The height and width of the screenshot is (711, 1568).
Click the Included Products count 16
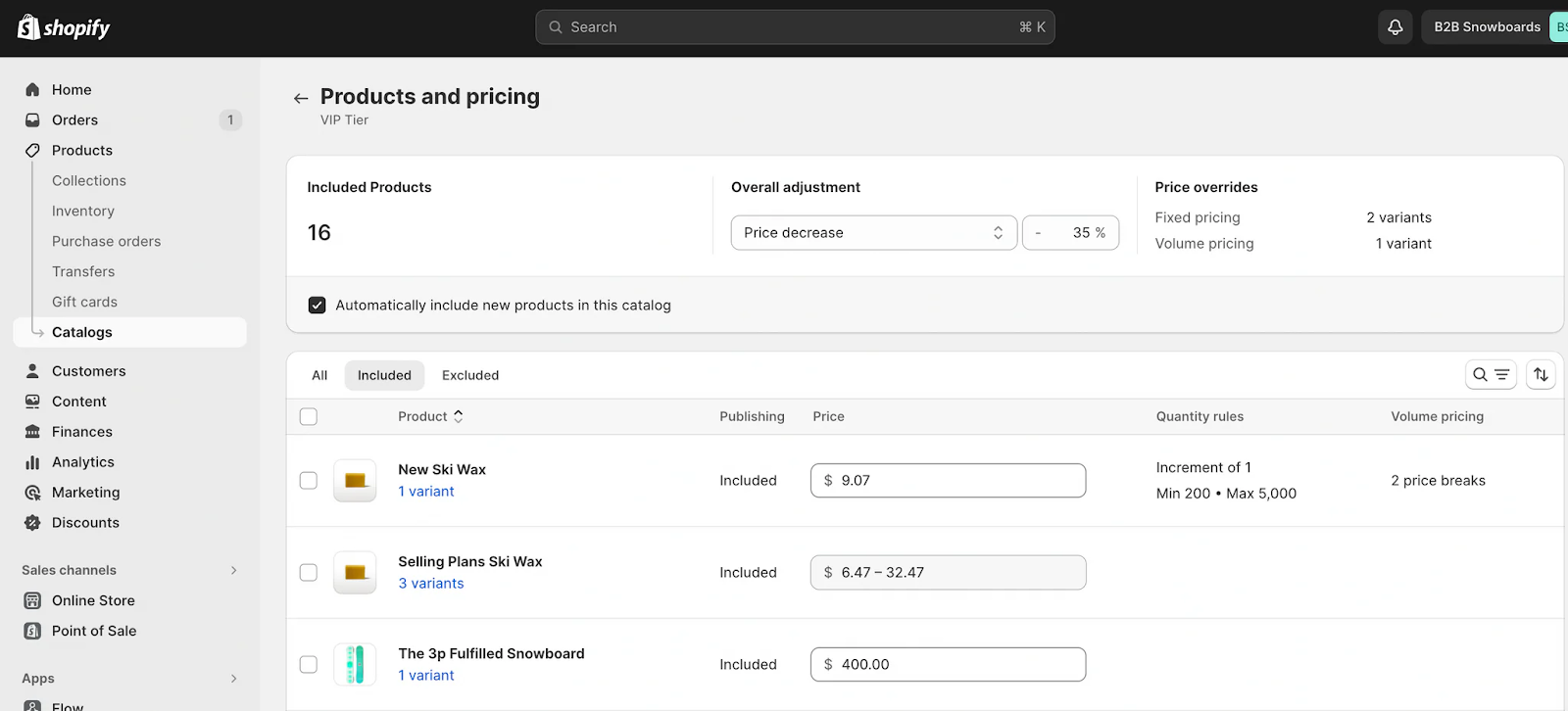tap(319, 233)
